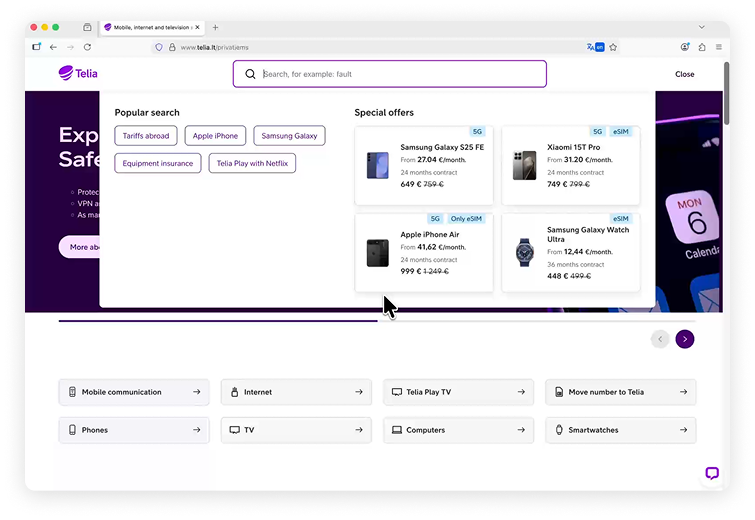The height and width of the screenshot is (520, 755).
Task: Click the Computers laptop icon
Action: (x=397, y=430)
